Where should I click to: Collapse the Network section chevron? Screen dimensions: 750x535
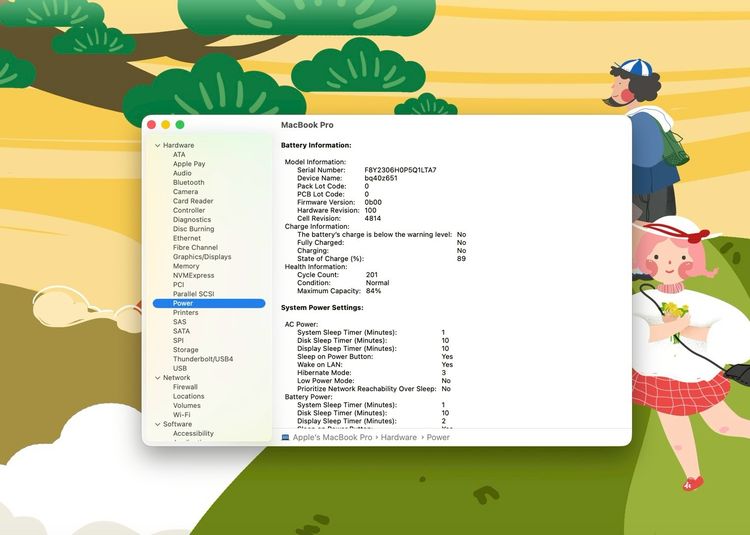[157, 378]
